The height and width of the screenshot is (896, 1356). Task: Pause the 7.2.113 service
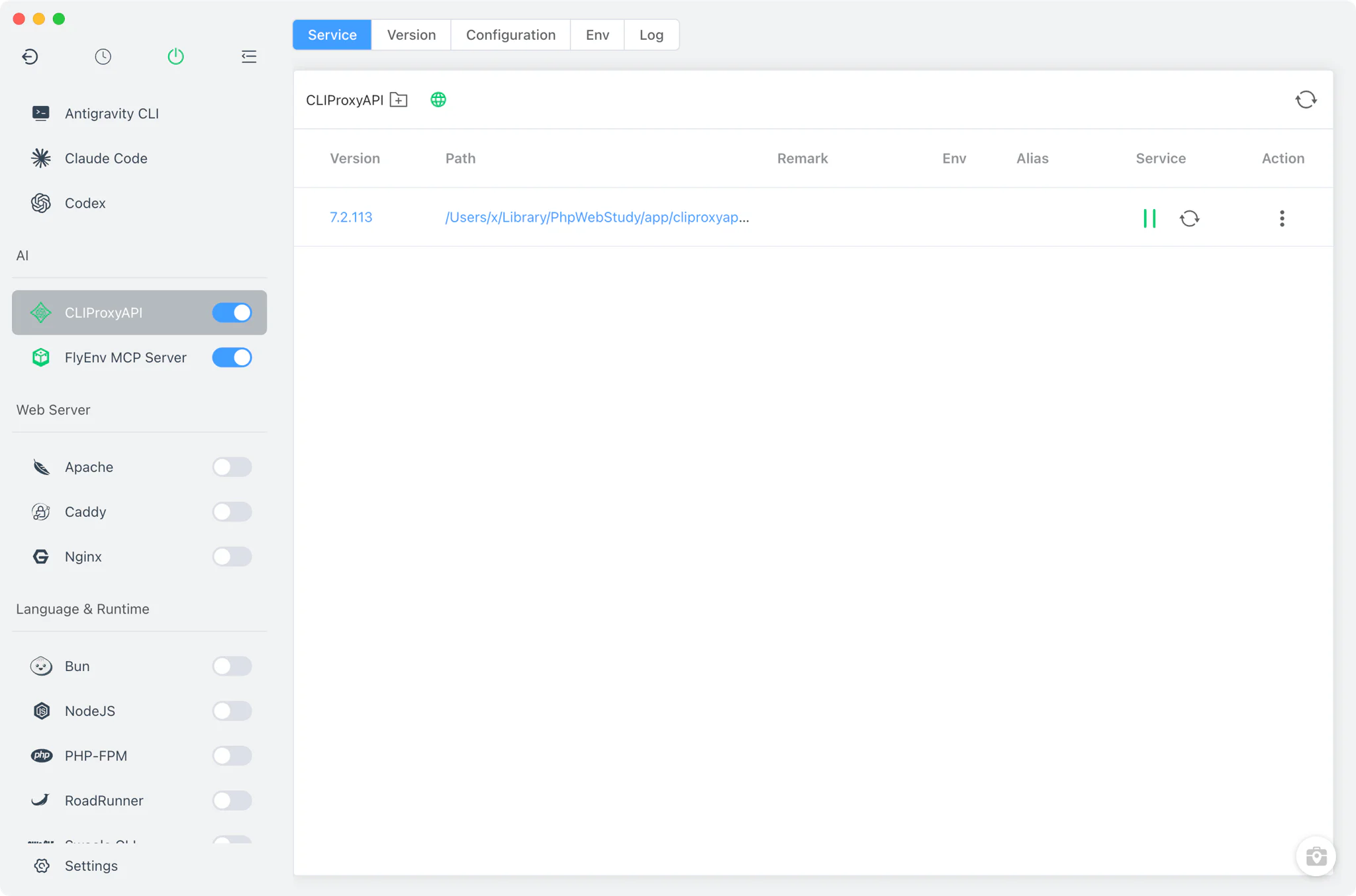click(x=1149, y=218)
